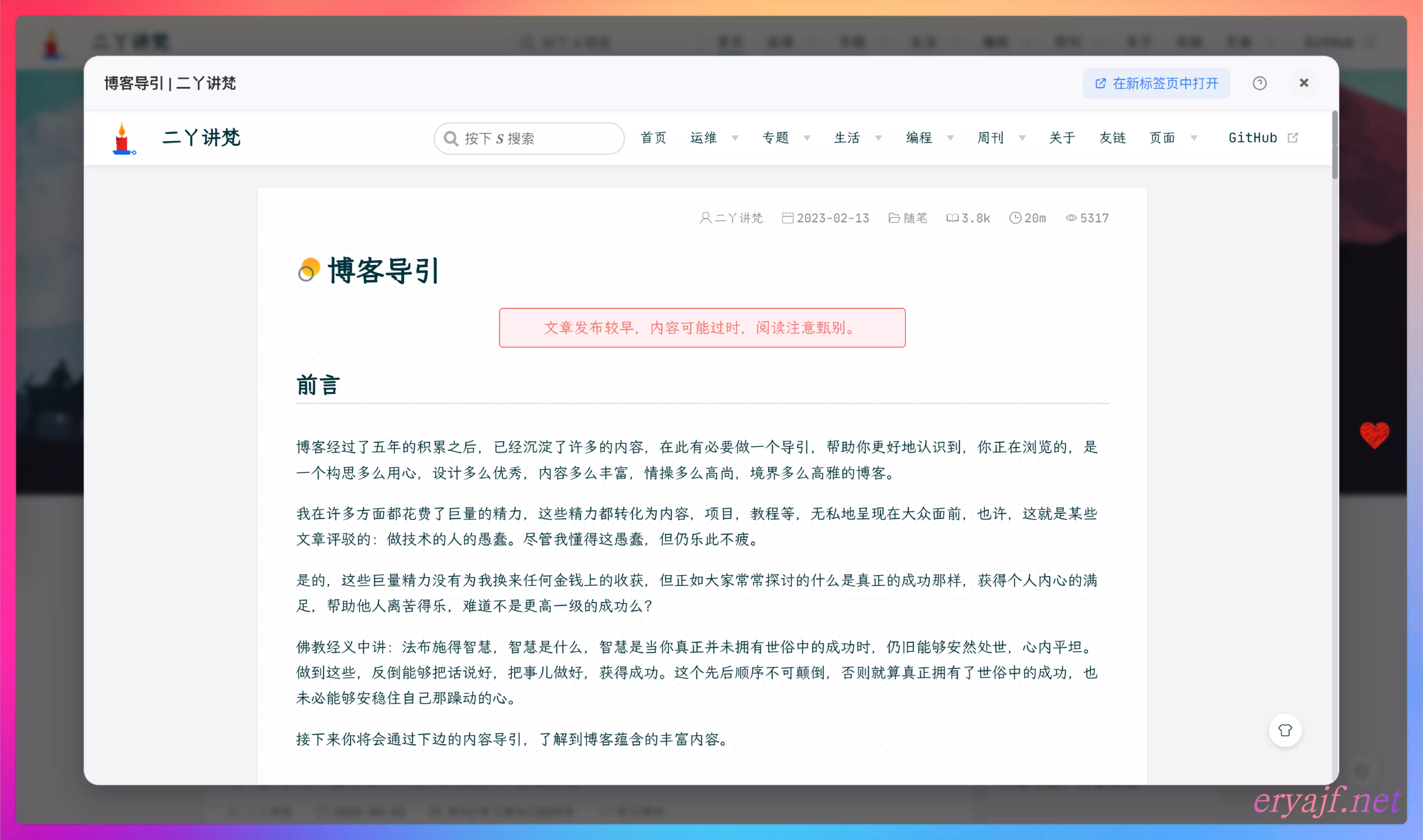The image size is (1423, 840).
Task: Open the GitHub external link
Action: pos(1263,138)
